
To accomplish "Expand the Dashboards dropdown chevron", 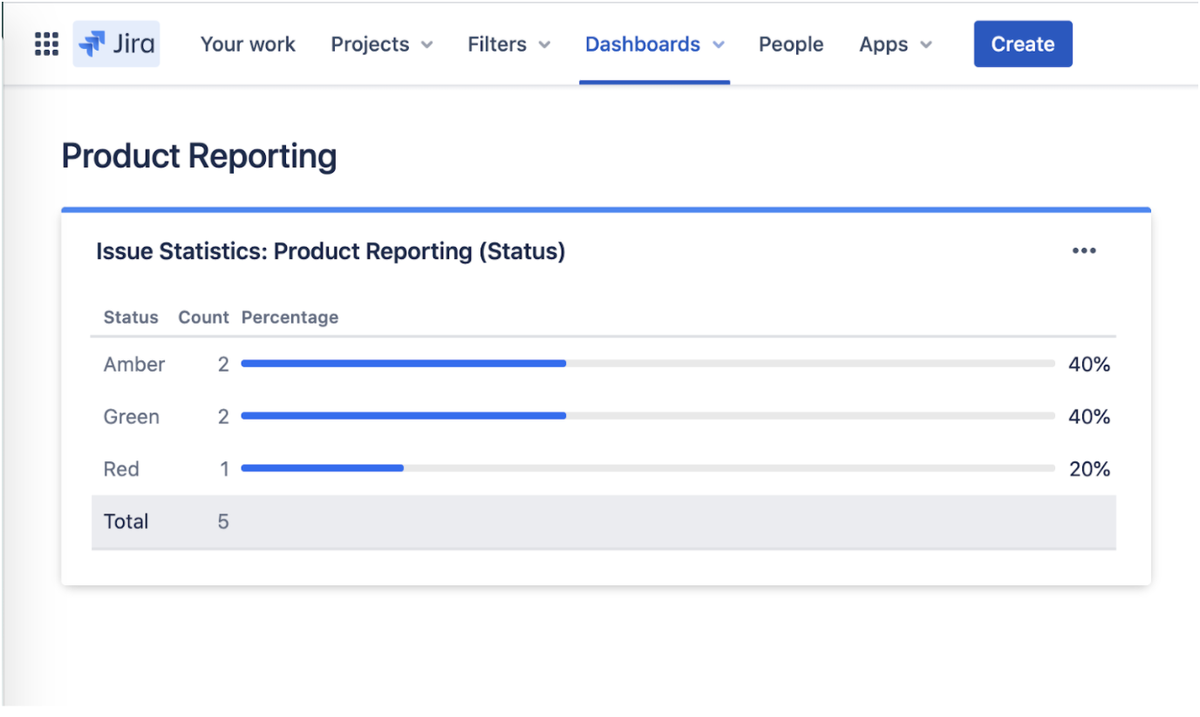I will (718, 45).
